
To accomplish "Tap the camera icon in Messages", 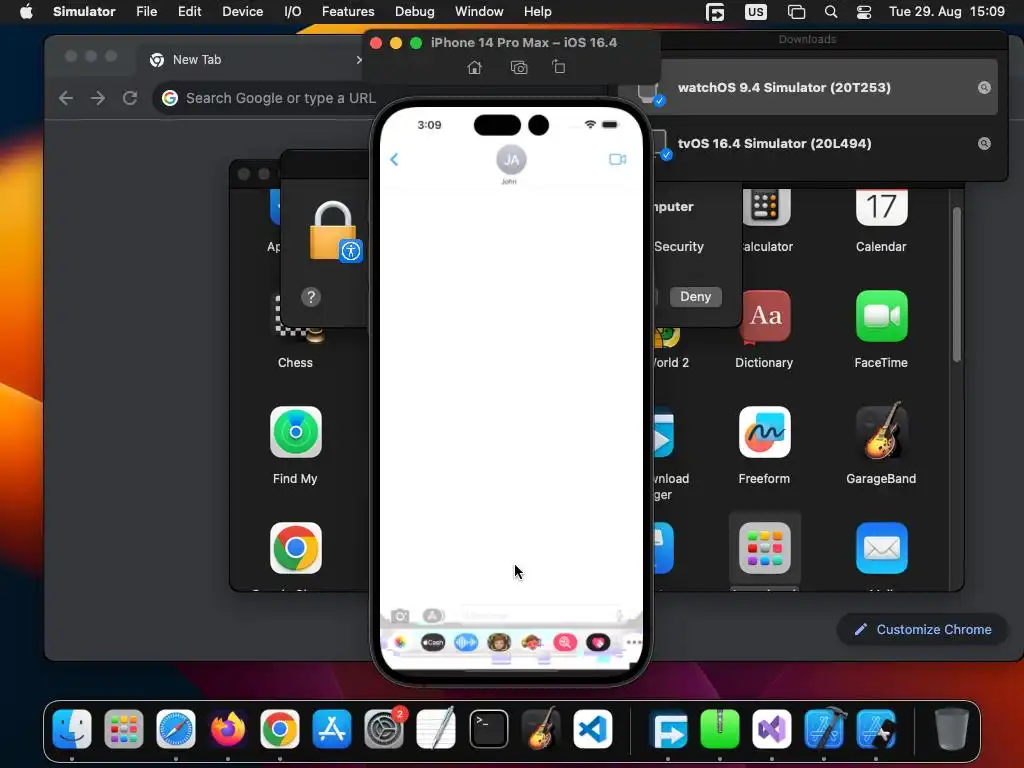I will click(400, 615).
